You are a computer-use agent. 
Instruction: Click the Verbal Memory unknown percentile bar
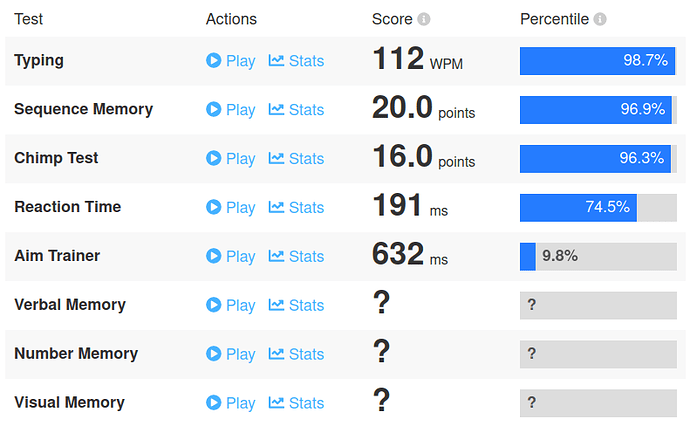(x=597, y=305)
